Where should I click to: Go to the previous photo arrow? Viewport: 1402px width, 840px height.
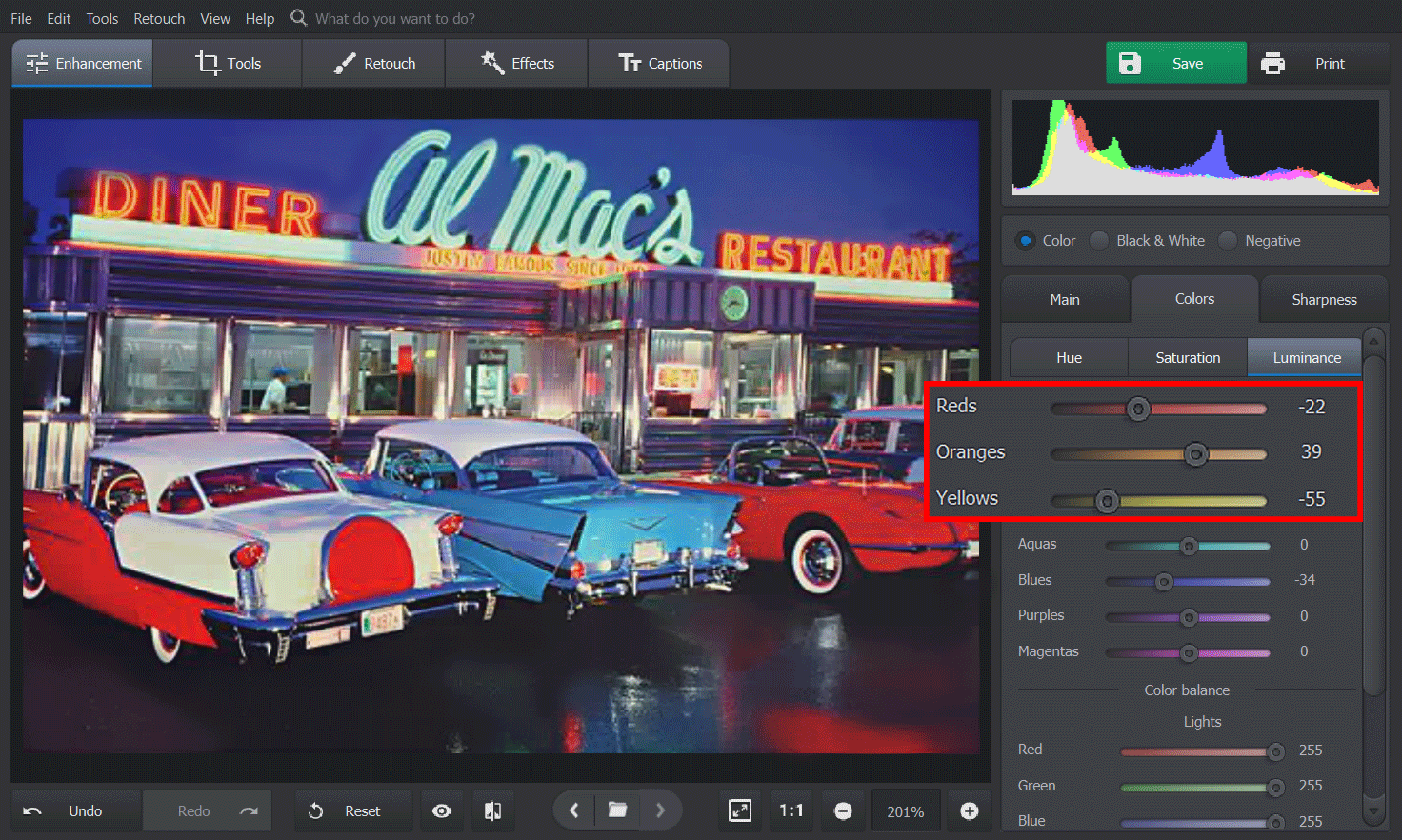click(574, 810)
